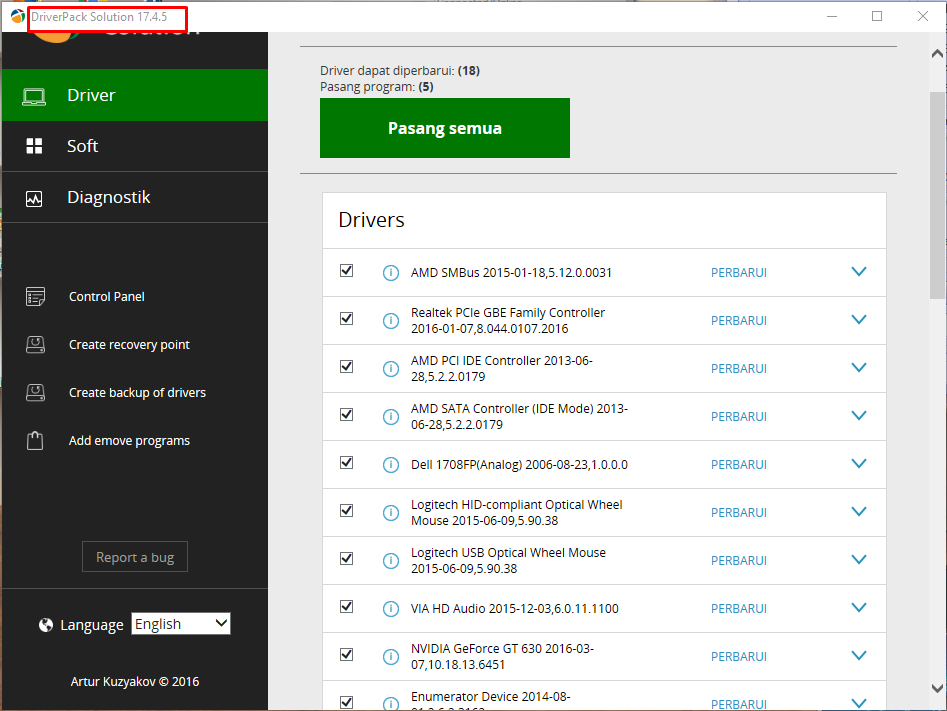Screen dimensions: 947x711
Task: Open Control Panel from sidebar
Action: click(106, 297)
